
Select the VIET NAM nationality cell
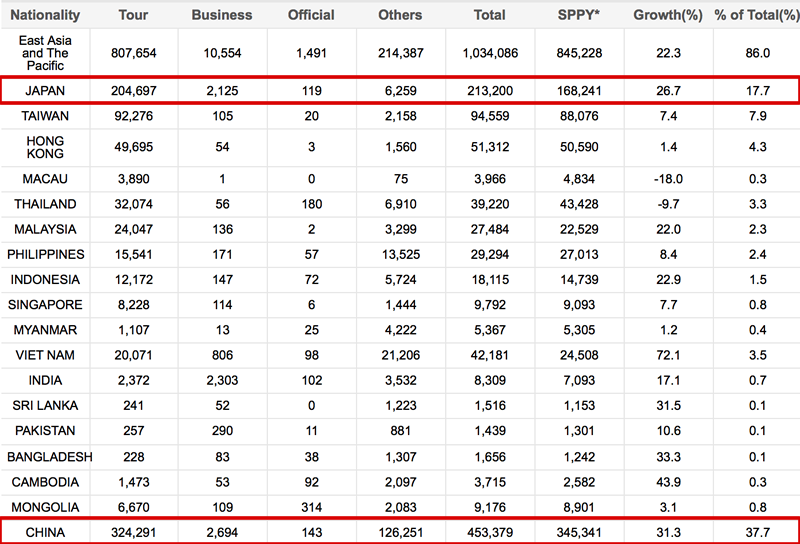click(45, 355)
